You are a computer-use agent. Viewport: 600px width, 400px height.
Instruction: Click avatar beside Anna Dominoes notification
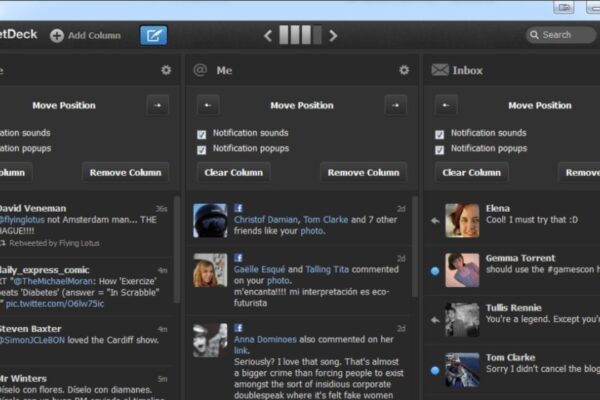[210, 340]
